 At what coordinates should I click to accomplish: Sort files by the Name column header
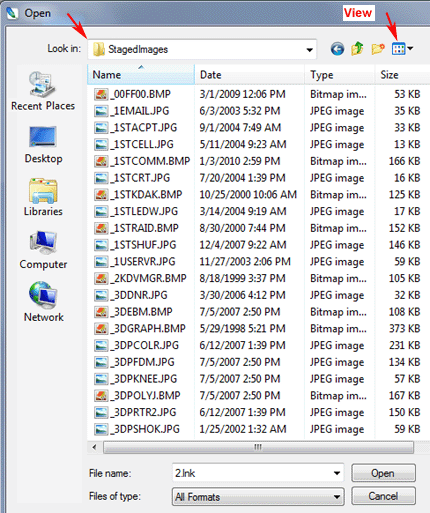click(141, 74)
